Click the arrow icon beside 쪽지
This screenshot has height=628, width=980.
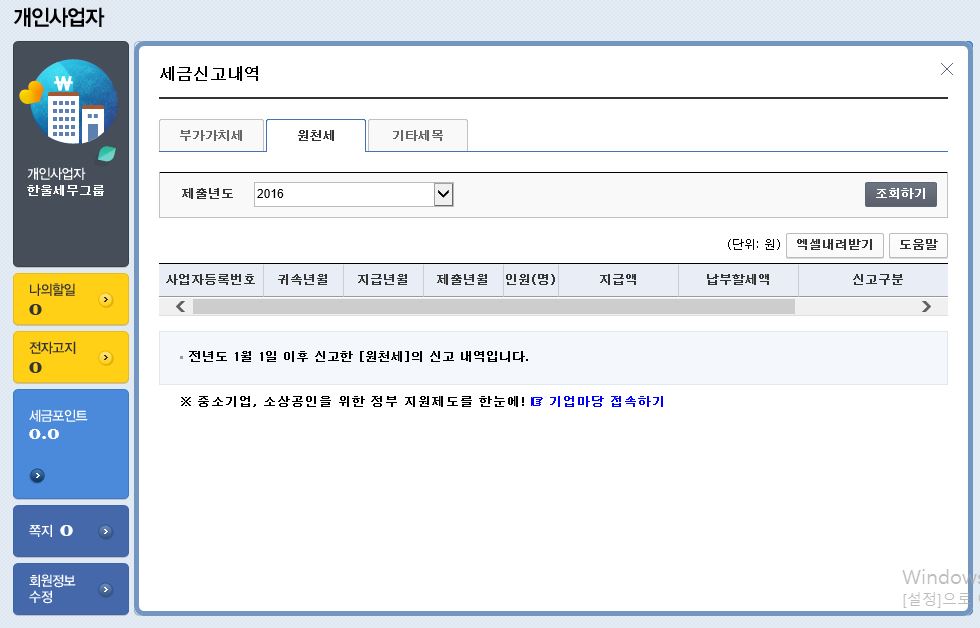106,532
